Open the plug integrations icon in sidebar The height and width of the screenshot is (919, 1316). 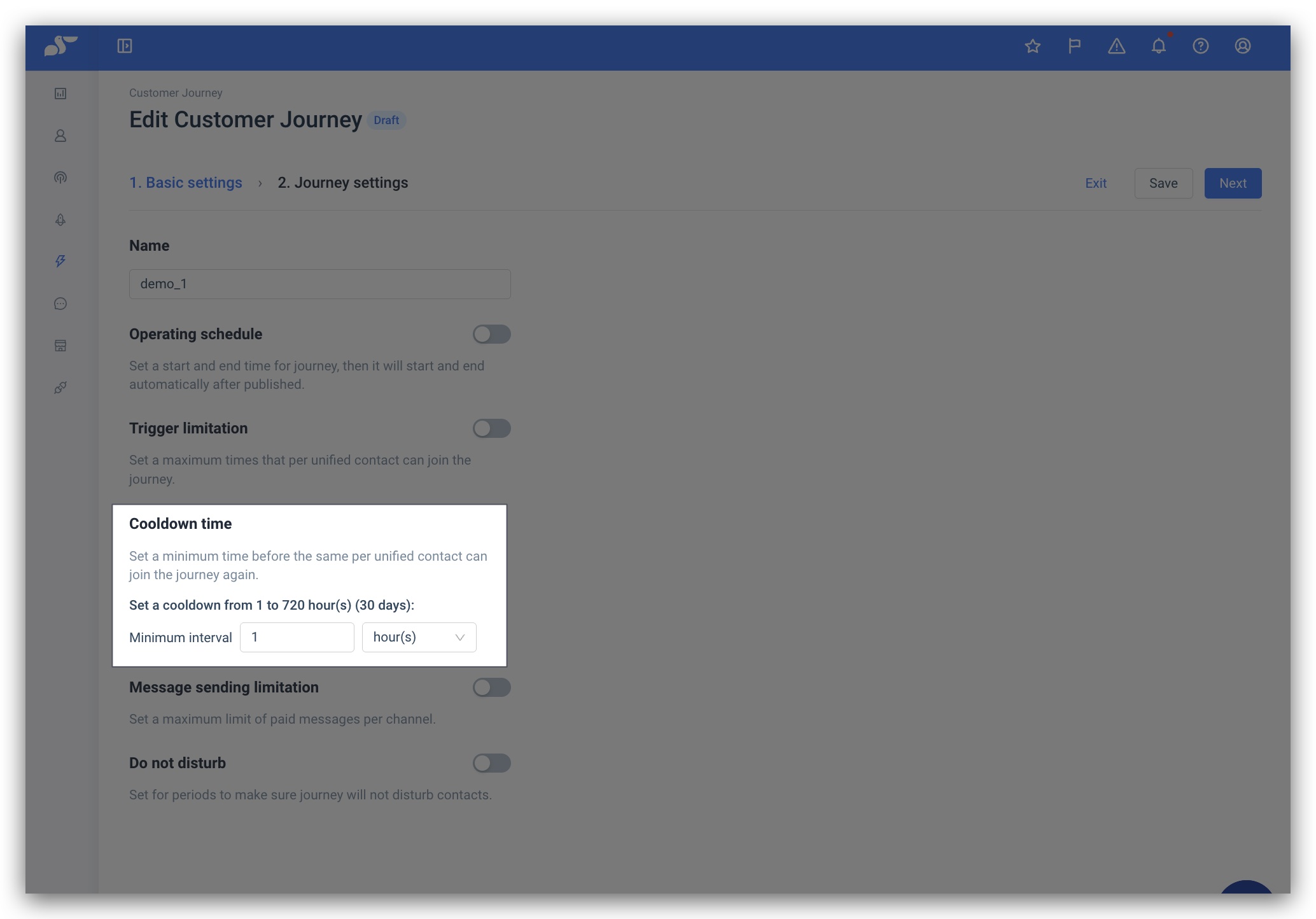coord(60,388)
